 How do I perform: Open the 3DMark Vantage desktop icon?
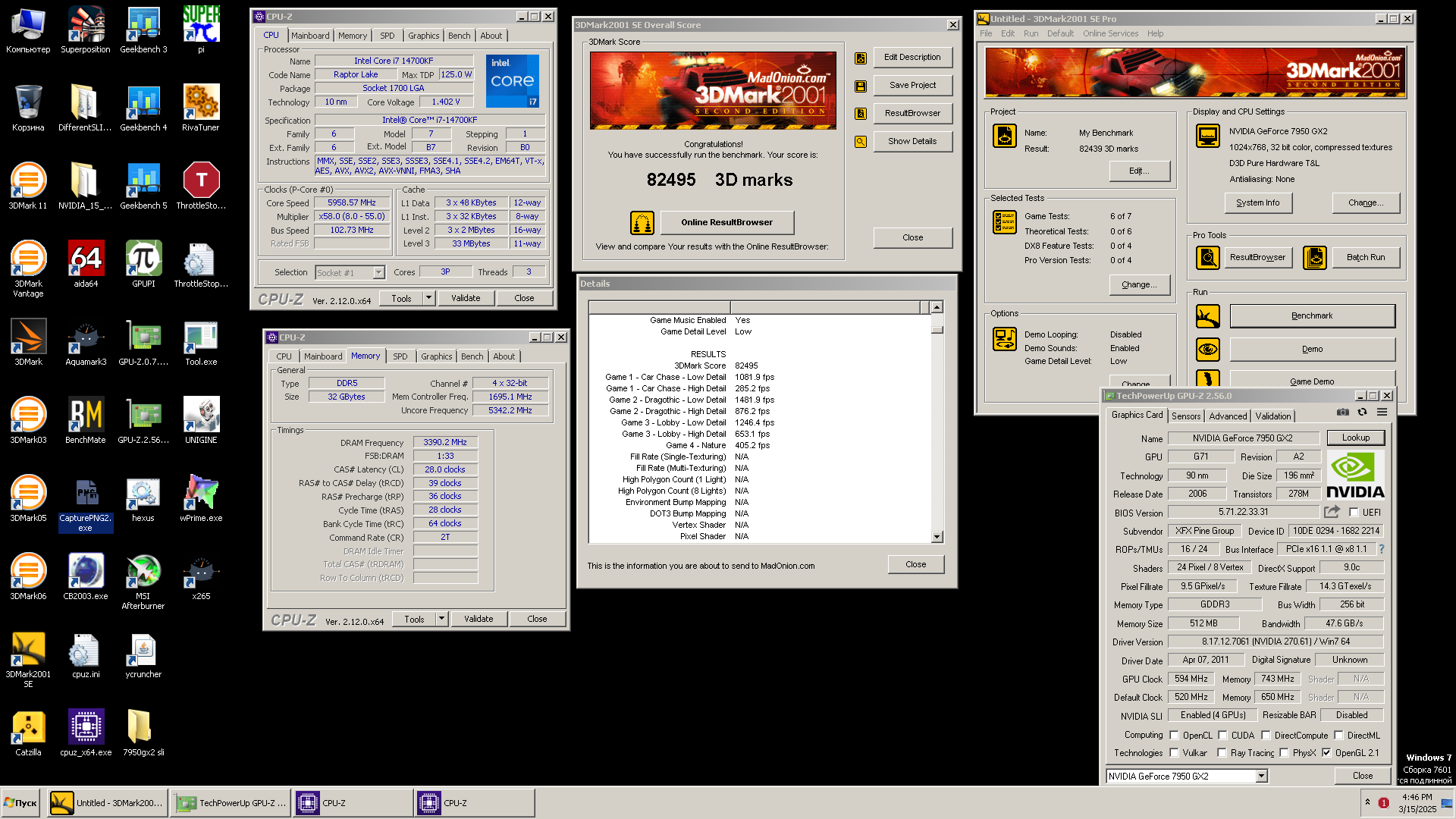coord(28,269)
